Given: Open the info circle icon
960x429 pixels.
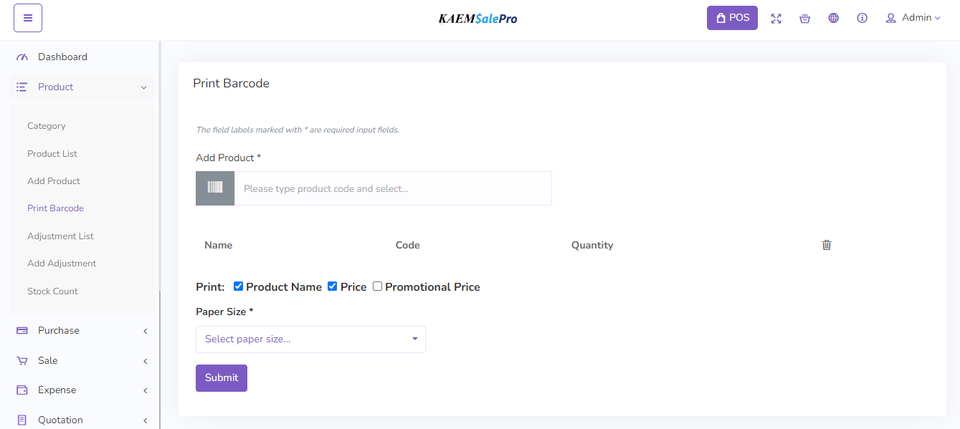Looking at the screenshot, I should tap(862, 18).
